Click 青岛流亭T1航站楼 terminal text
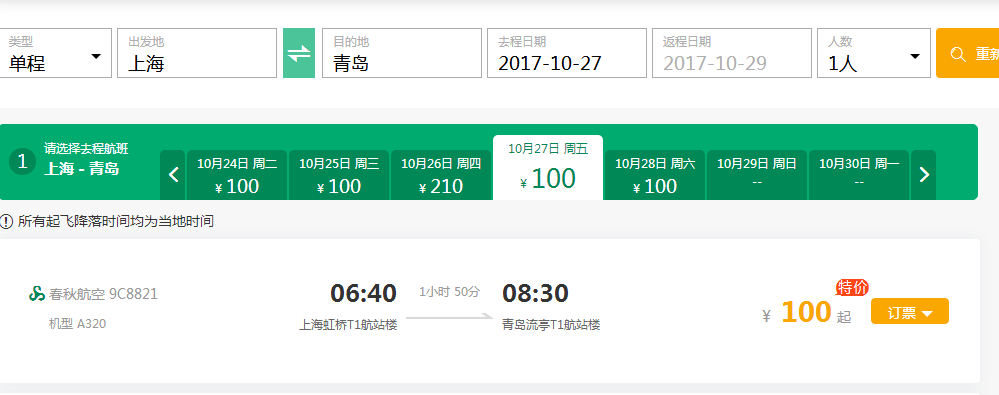The image size is (999, 395). pos(551,325)
